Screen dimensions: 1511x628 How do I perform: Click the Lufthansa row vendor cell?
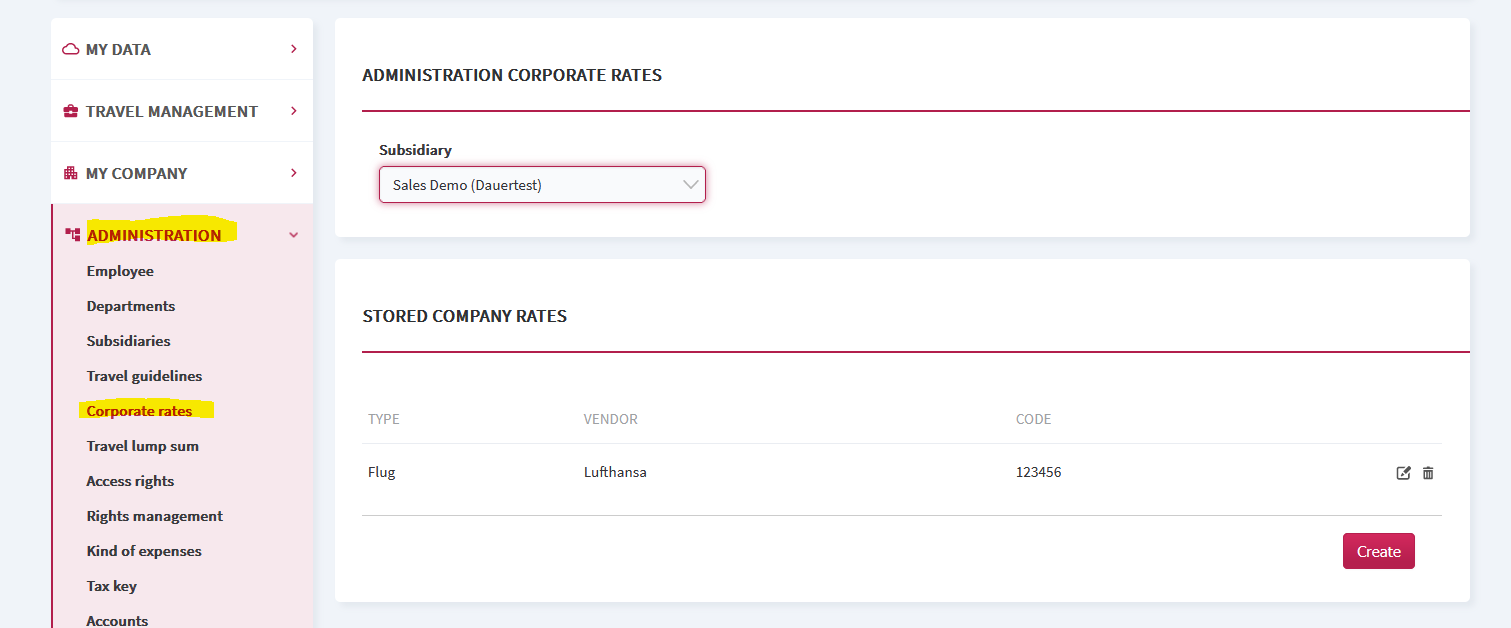(x=615, y=472)
